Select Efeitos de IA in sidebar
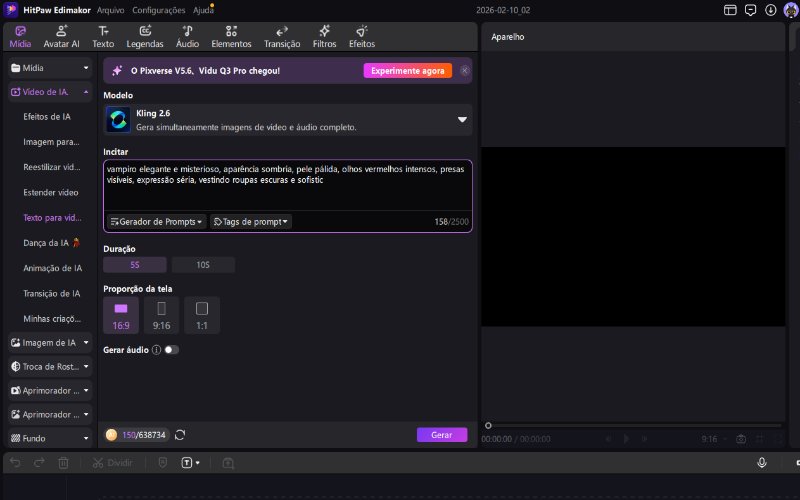The image size is (800, 500). point(47,117)
